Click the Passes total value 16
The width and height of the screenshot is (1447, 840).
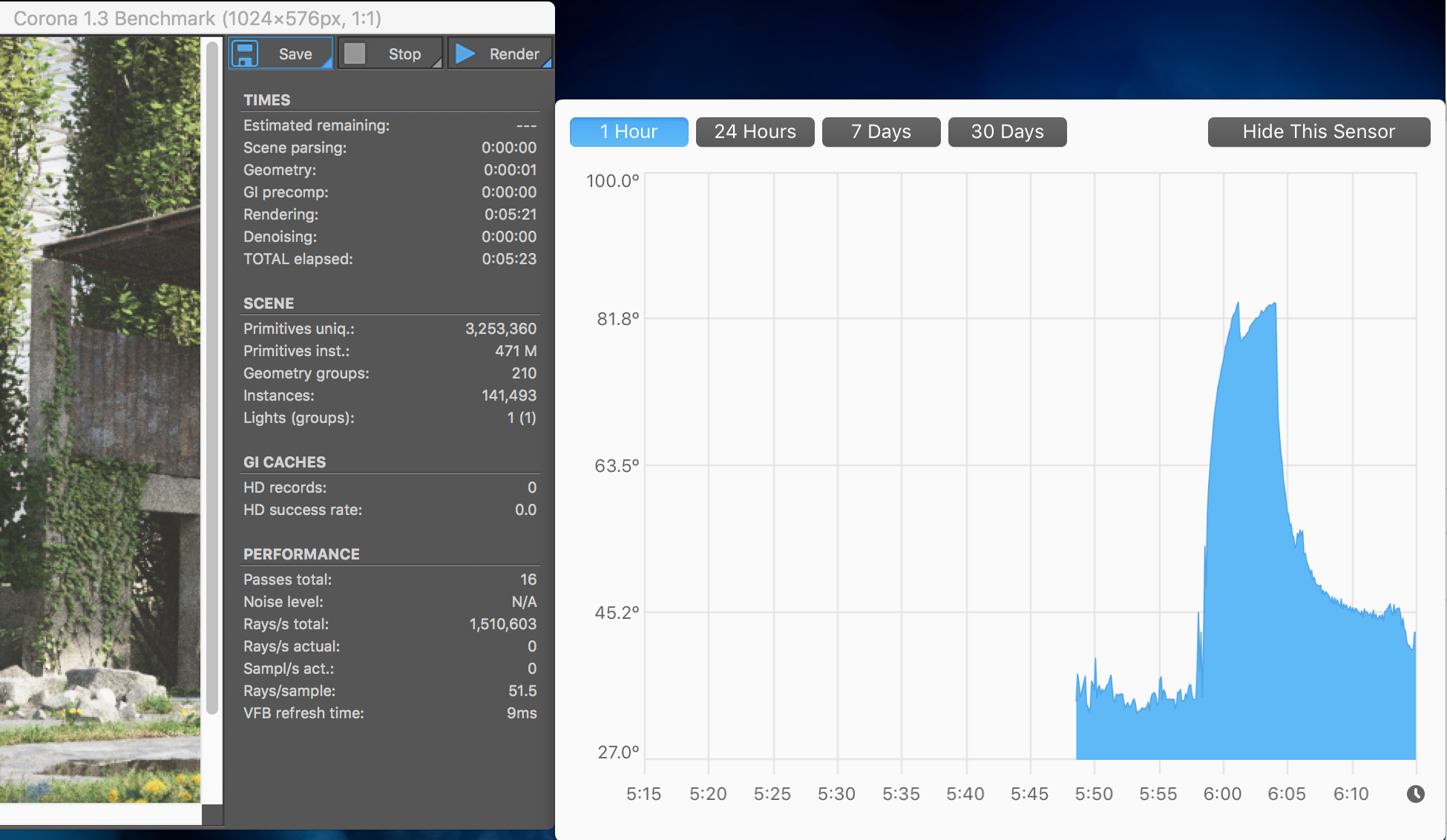coord(528,580)
